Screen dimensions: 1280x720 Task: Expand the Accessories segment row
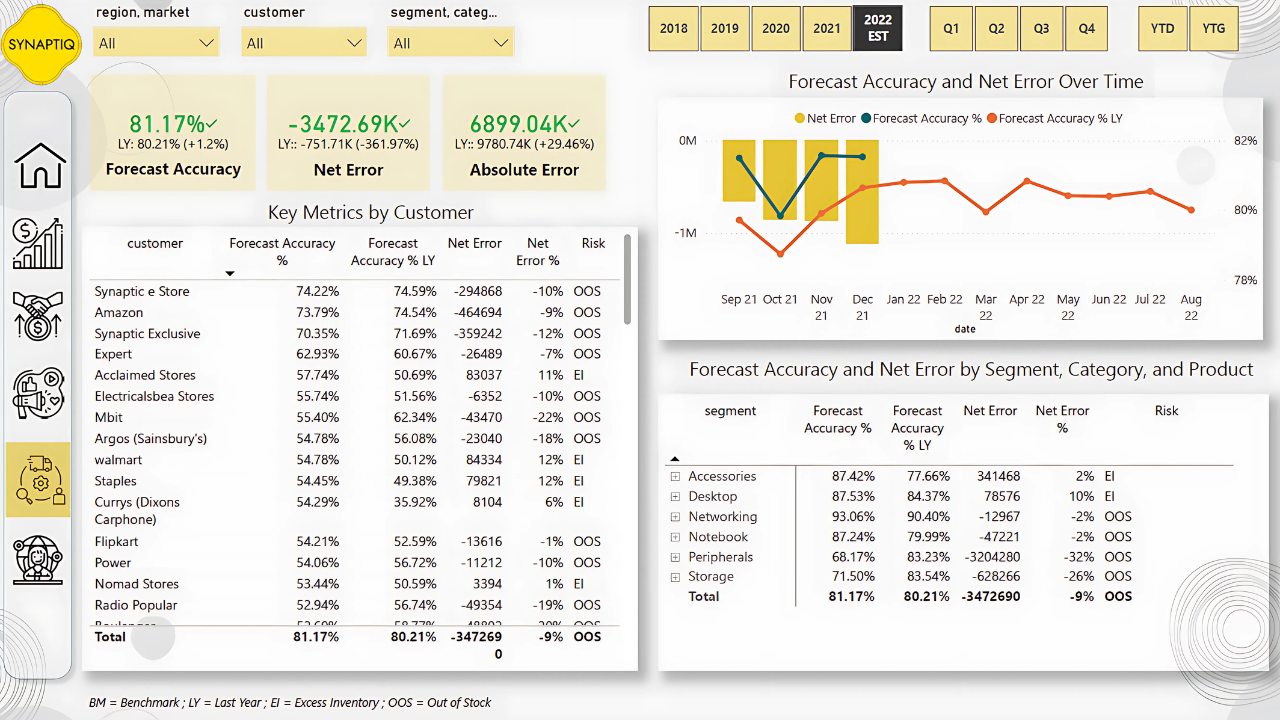pyautogui.click(x=675, y=477)
